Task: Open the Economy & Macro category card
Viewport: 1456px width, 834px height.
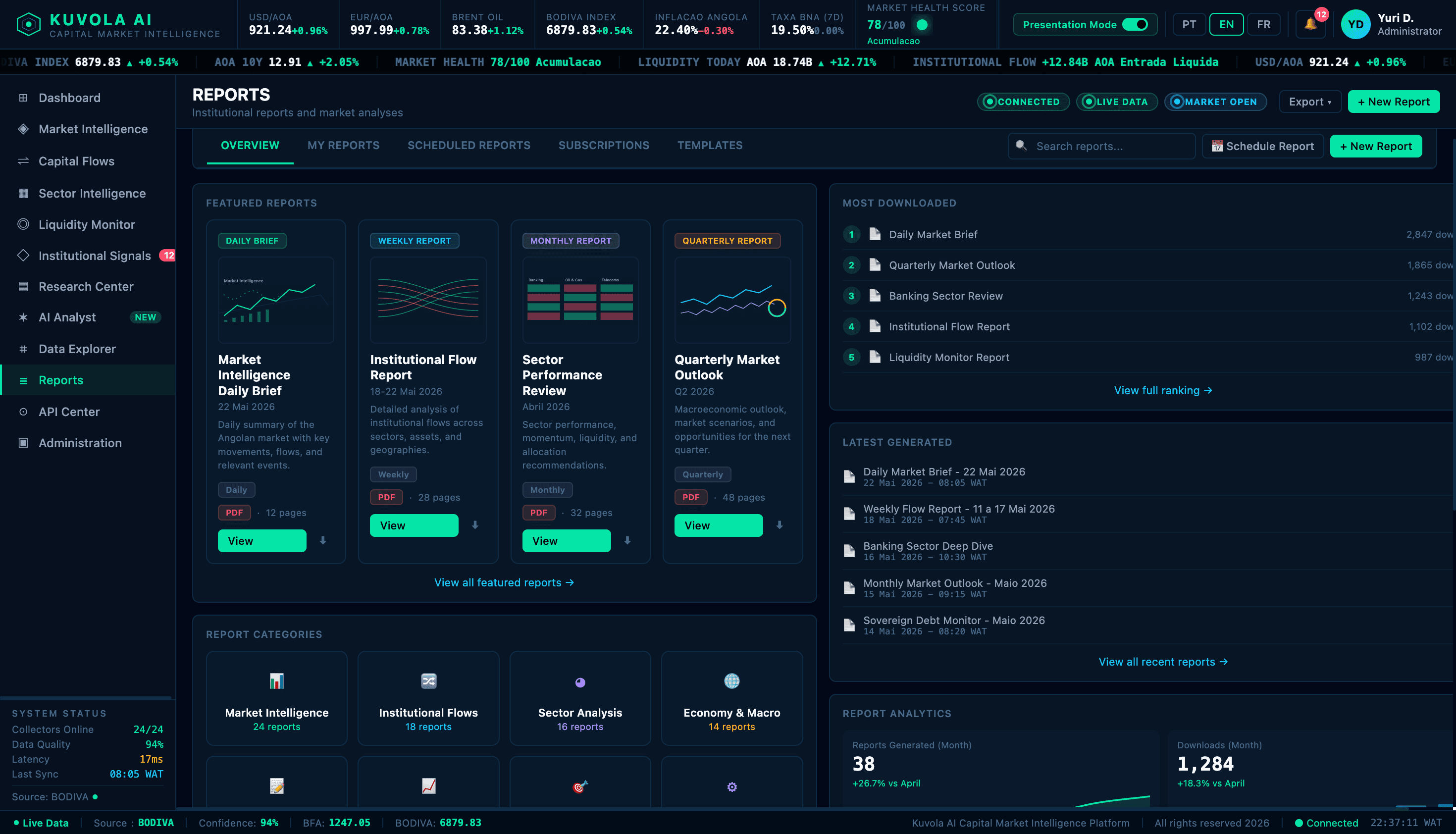Action: (x=732, y=698)
